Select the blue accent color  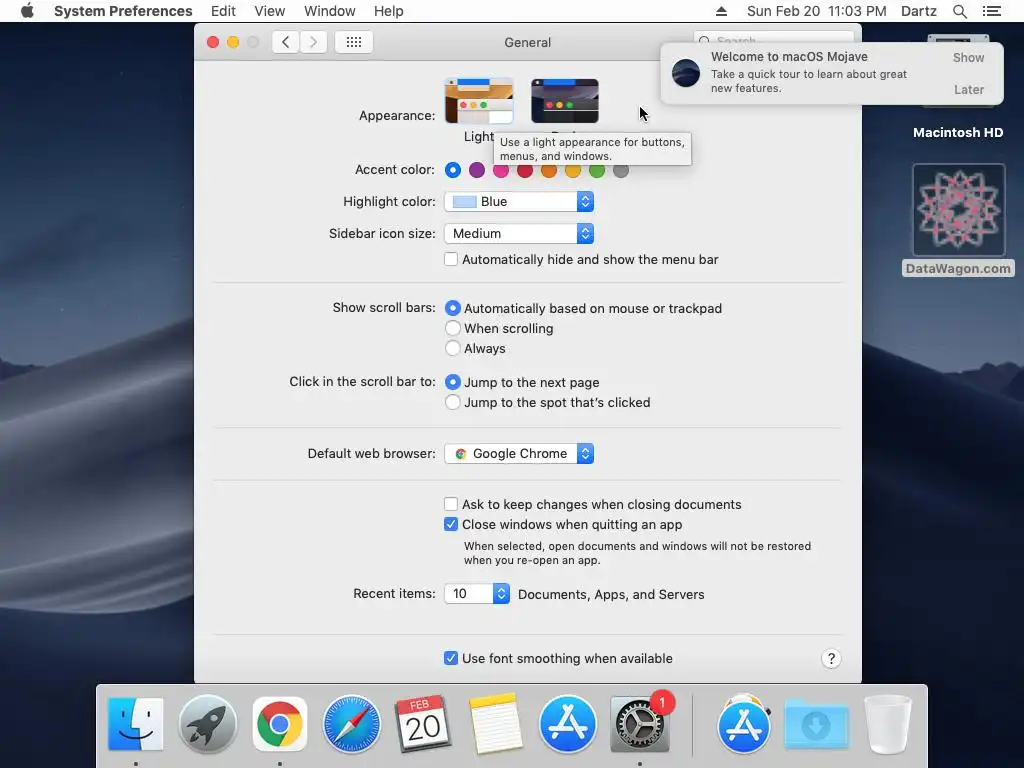pos(453,170)
